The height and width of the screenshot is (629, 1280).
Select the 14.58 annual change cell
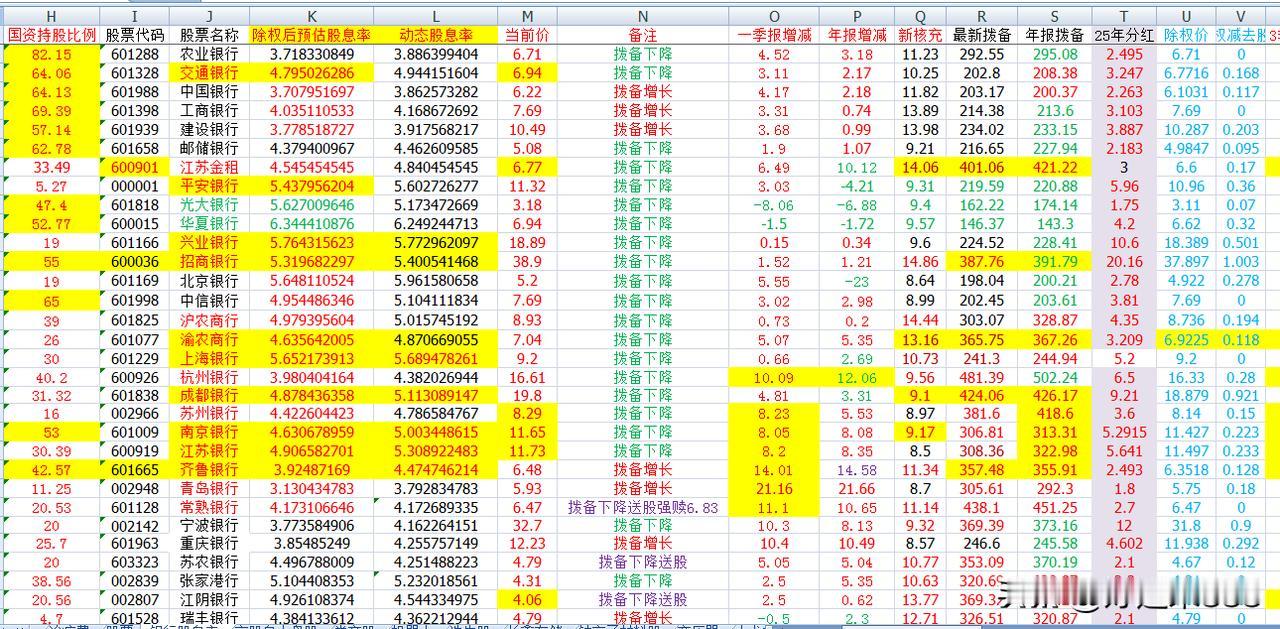(x=857, y=470)
